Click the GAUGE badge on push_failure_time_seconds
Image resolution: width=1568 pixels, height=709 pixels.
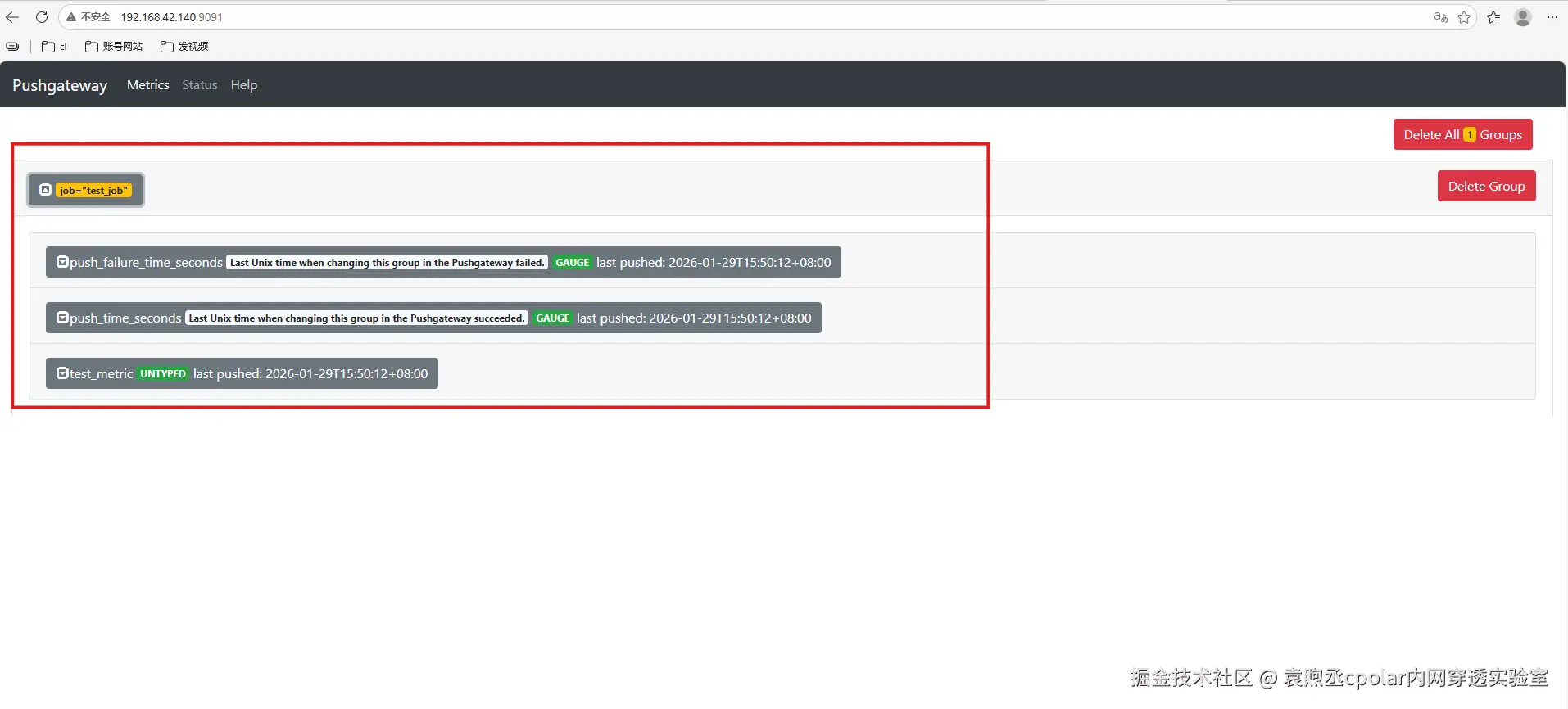(x=572, y=262)
